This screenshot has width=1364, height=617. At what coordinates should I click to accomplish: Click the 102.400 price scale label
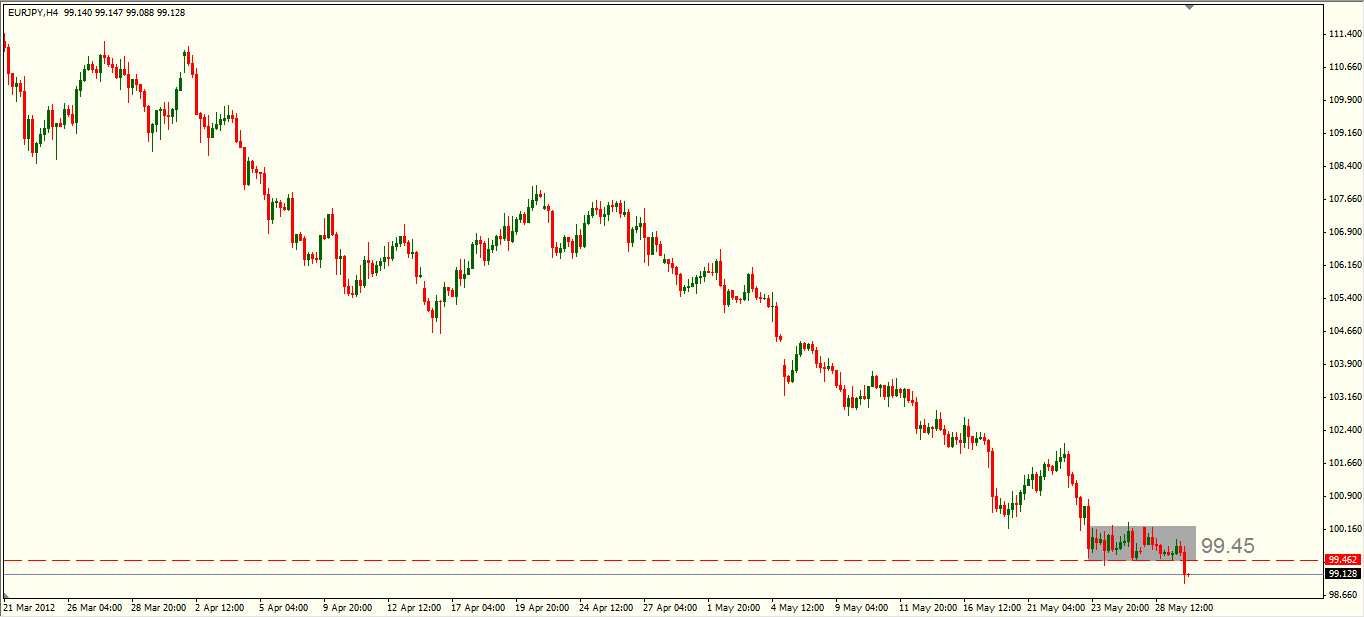[x=1344, y=430]
